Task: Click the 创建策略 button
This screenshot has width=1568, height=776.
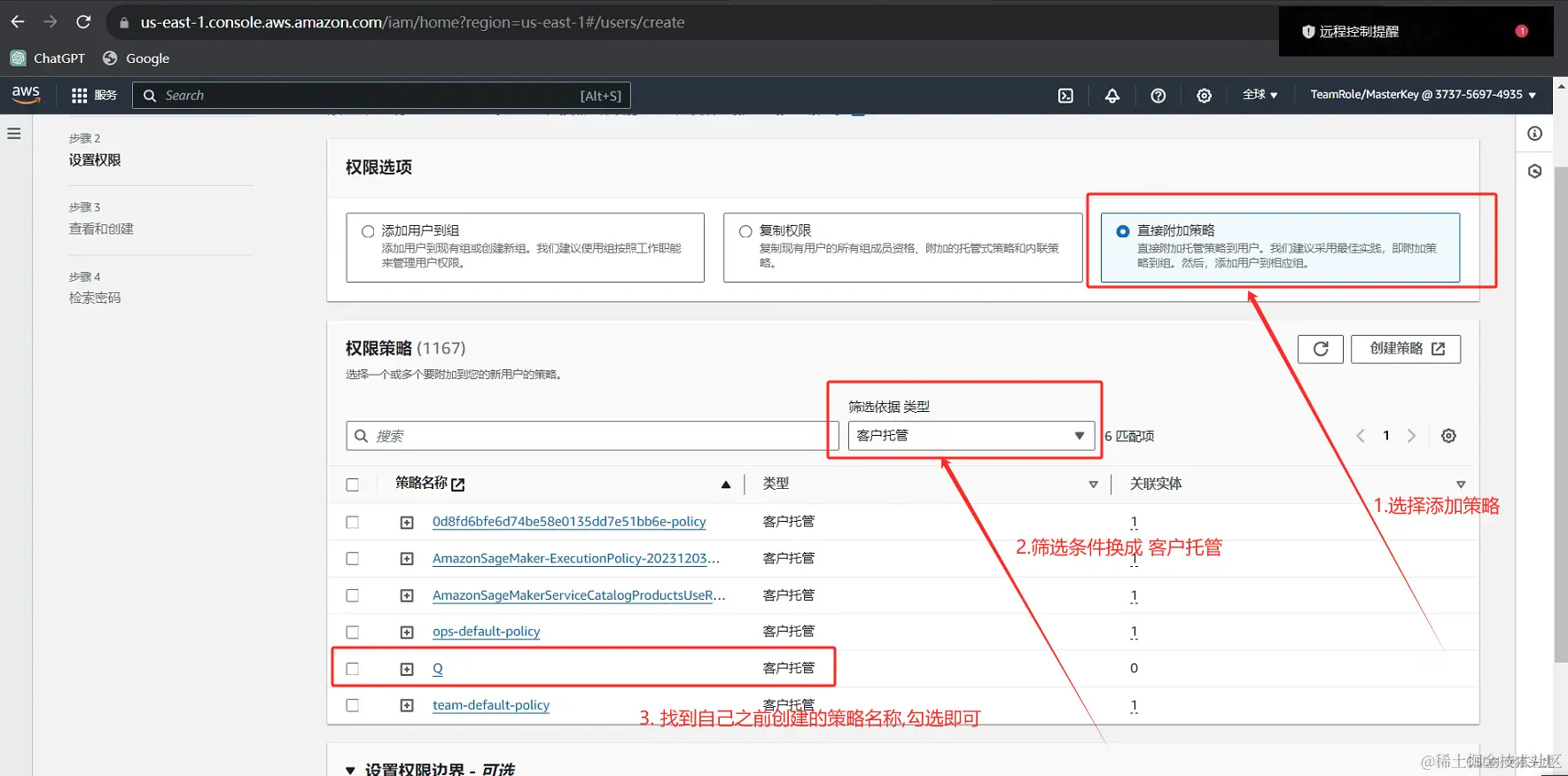Action: click(1406, 349)
